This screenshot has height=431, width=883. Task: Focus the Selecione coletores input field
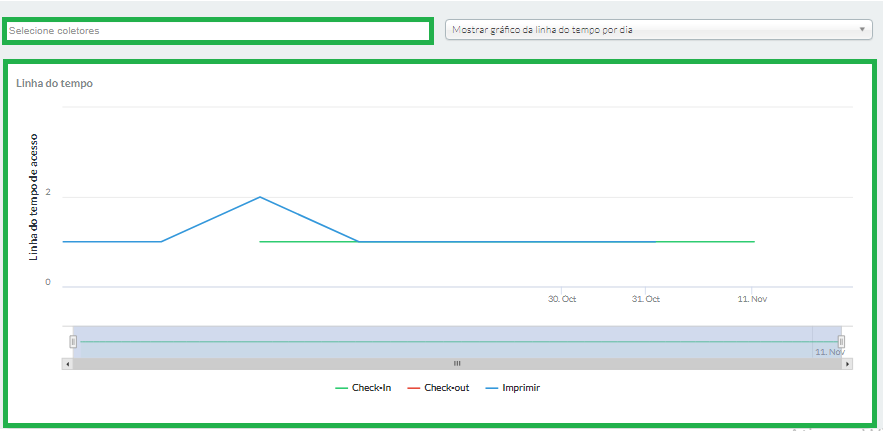[218, 31]
